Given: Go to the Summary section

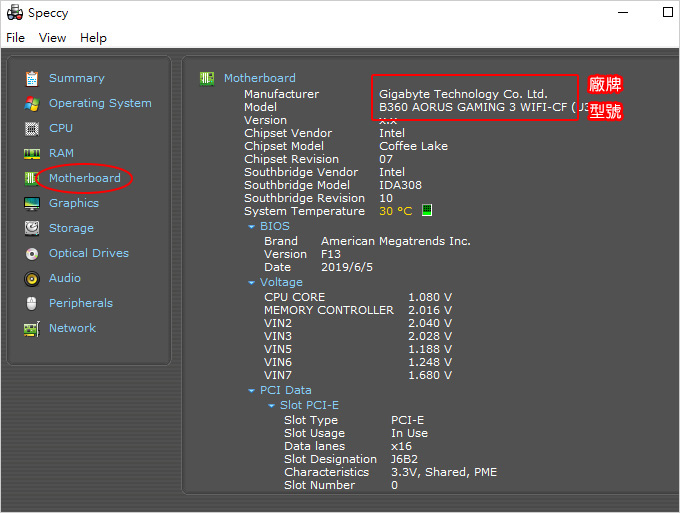Looking at the screenshot, I should click(x=77, y=78).
